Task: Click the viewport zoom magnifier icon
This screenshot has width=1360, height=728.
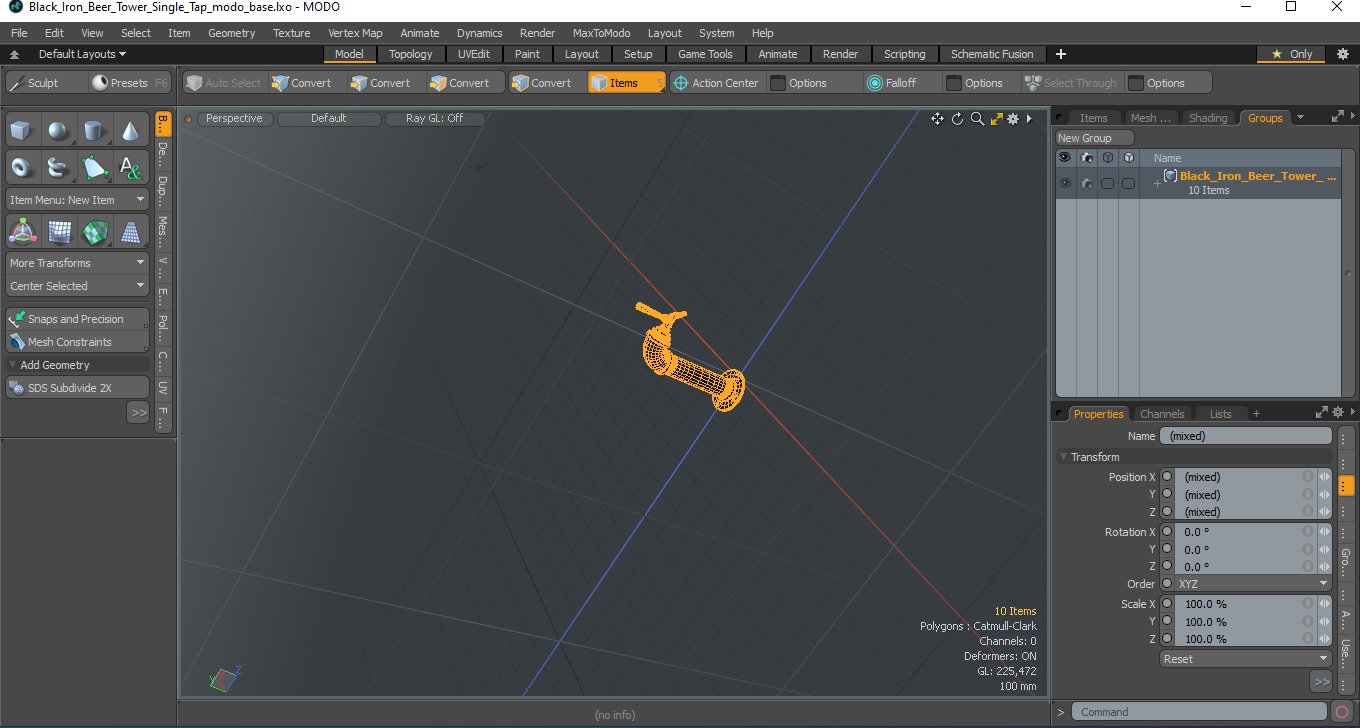Action: (x=977, y=119)
